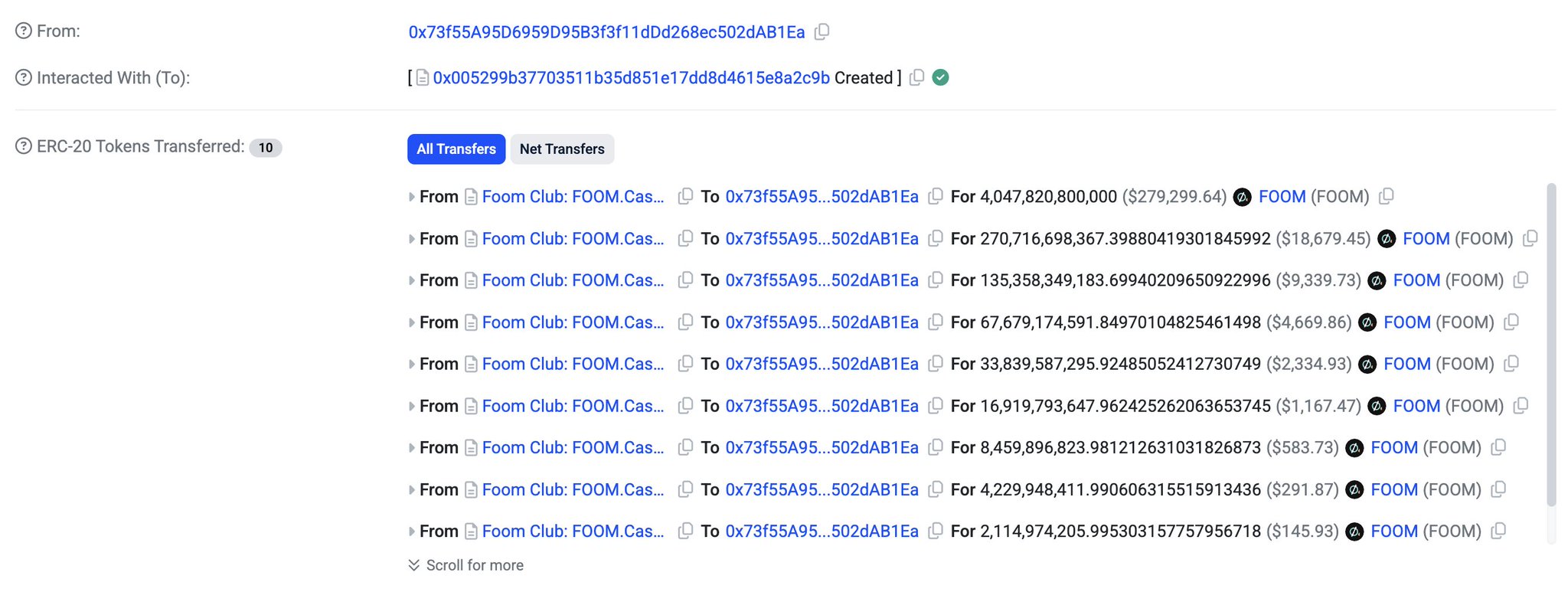This screenshot has width=1568, height=592.
Task: Copy Foom Club sender address in first transfer row
Action: [685, 197]
